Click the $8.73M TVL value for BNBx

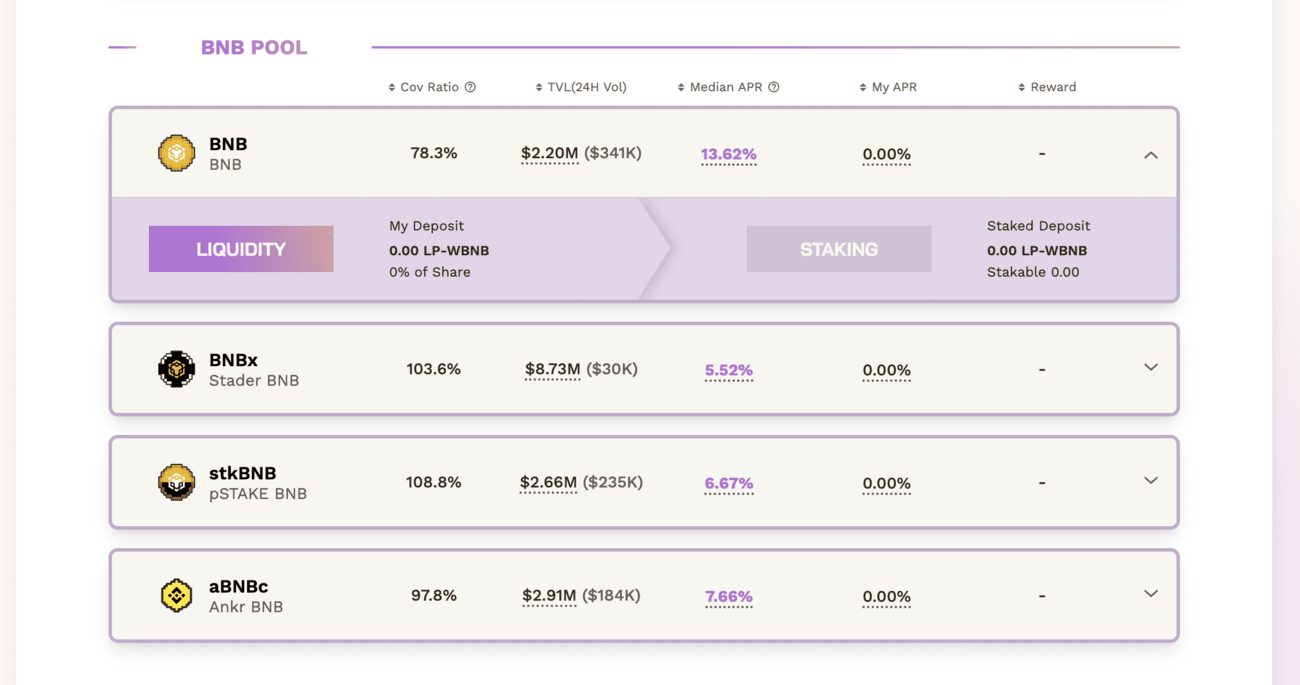pos(553,369)
